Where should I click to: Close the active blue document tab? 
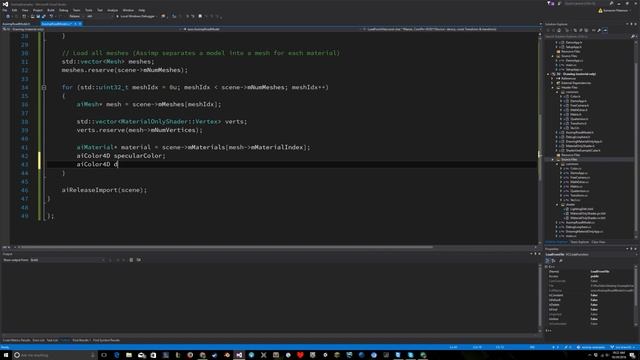coord(80,24)
